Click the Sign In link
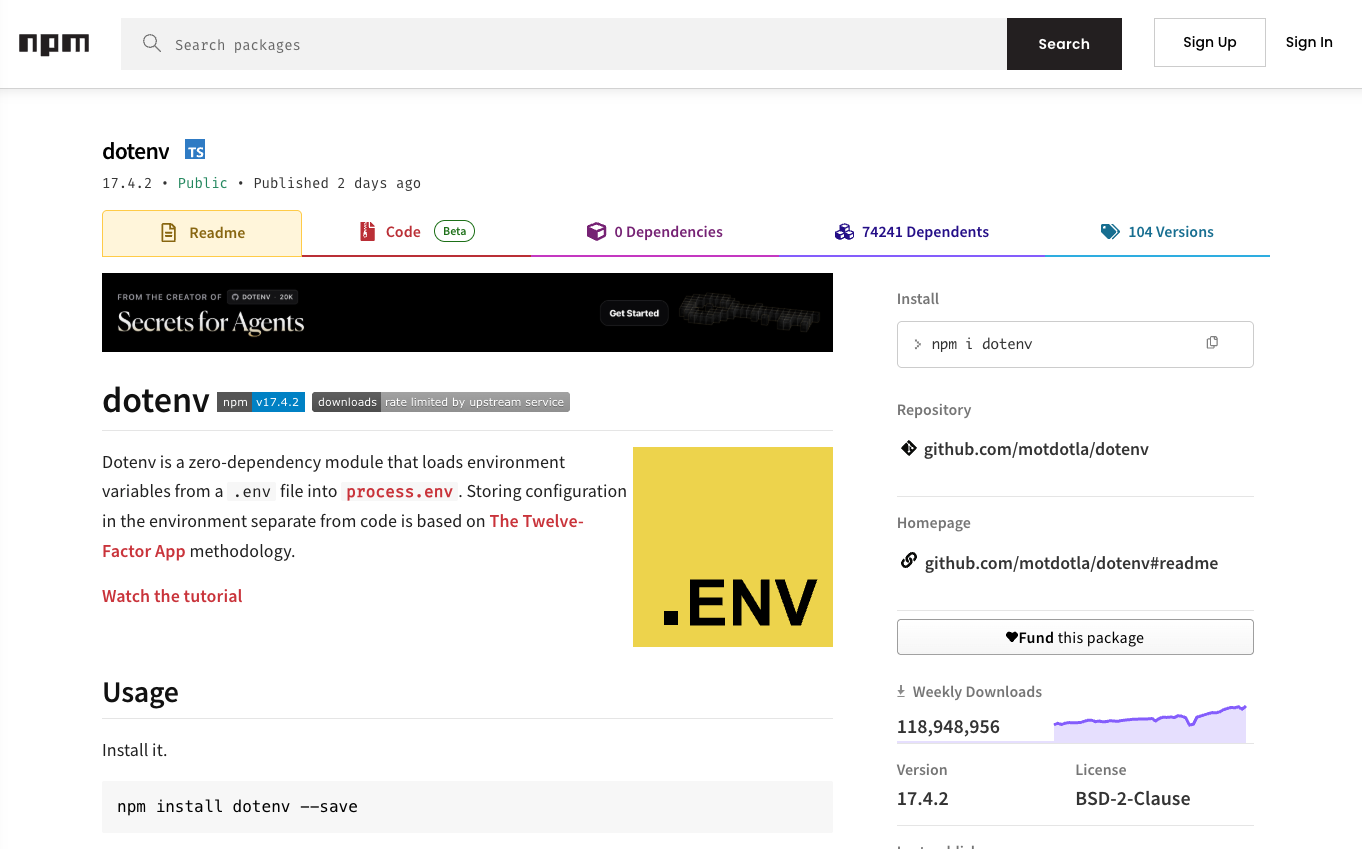The width and height of the screenshot is (1362, 849). pyautogui.click(x=1309, y=42)
